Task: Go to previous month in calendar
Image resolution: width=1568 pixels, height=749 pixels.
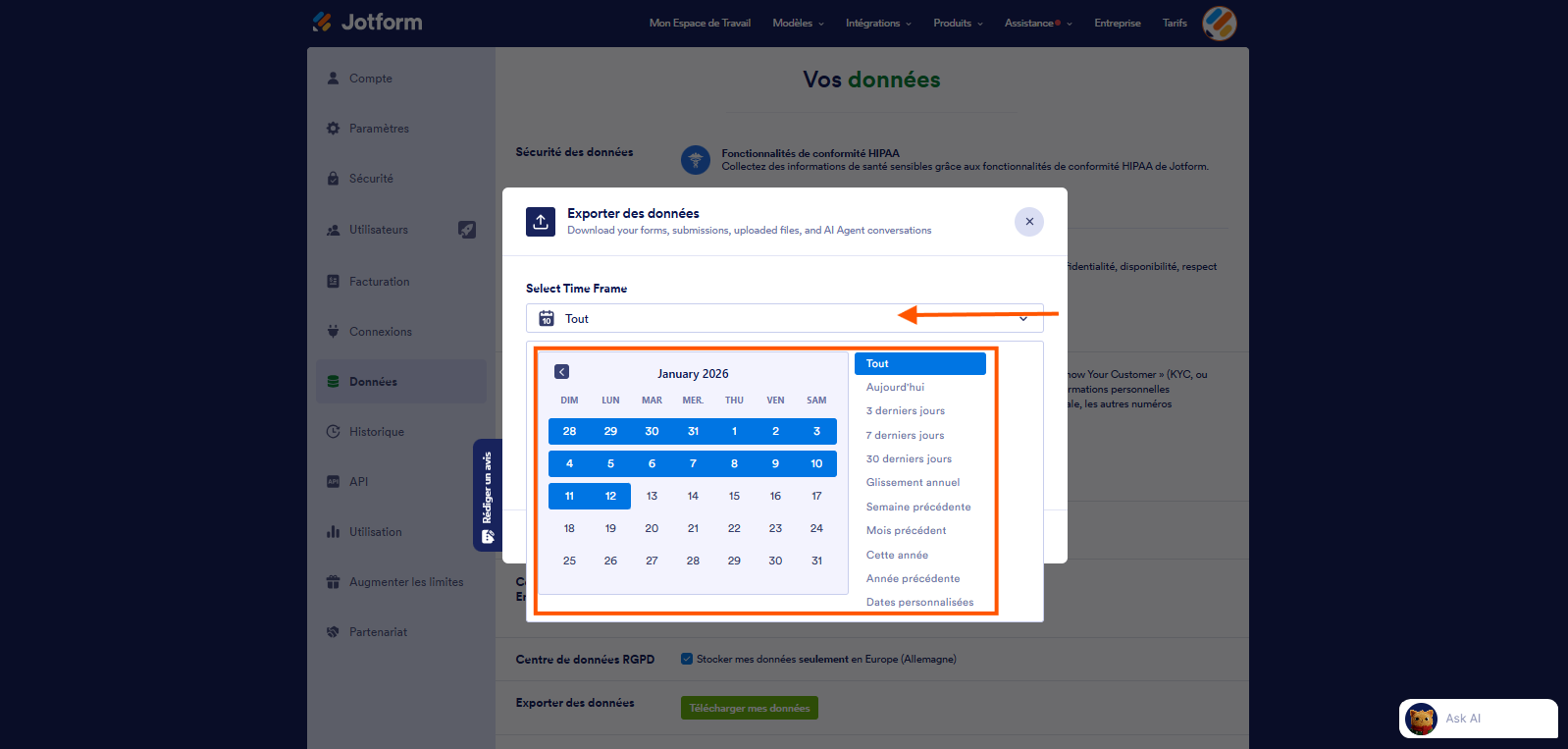Action: (561, 372)
